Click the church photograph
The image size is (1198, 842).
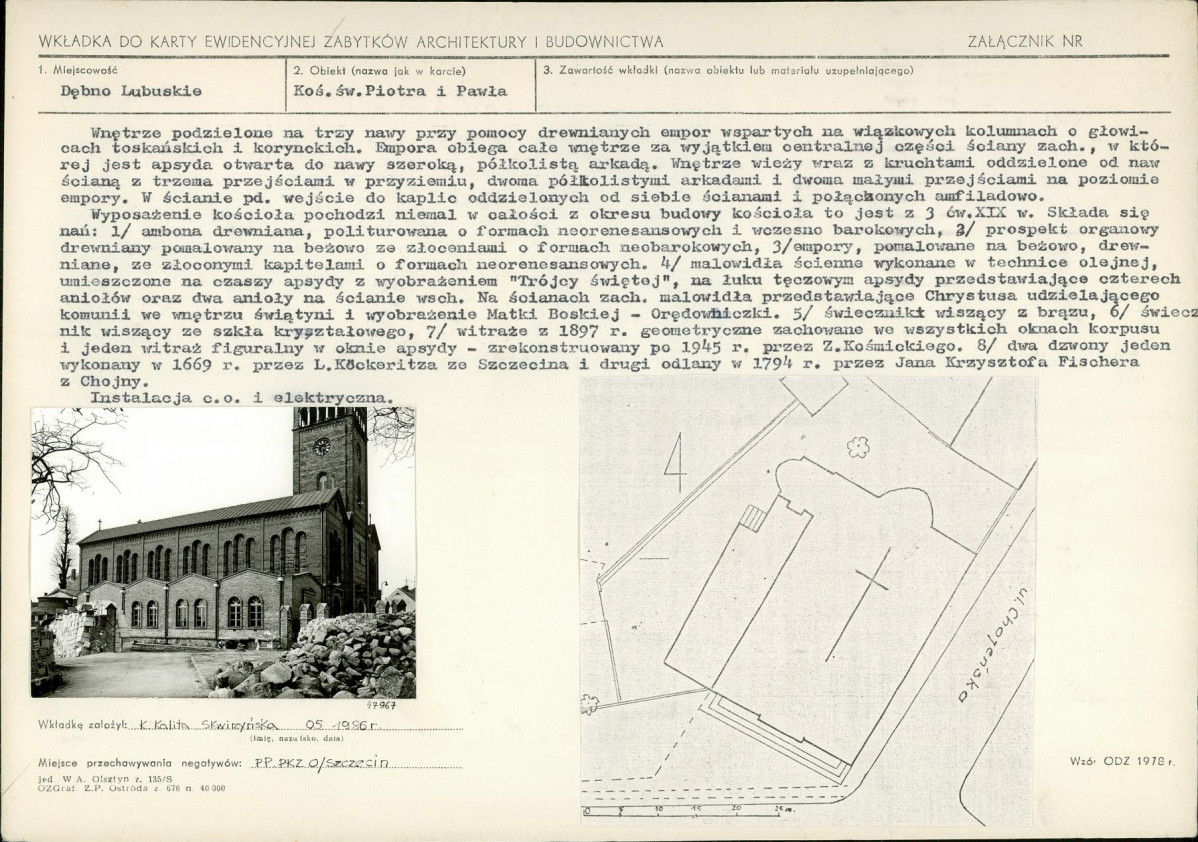(x=223, y=551)
